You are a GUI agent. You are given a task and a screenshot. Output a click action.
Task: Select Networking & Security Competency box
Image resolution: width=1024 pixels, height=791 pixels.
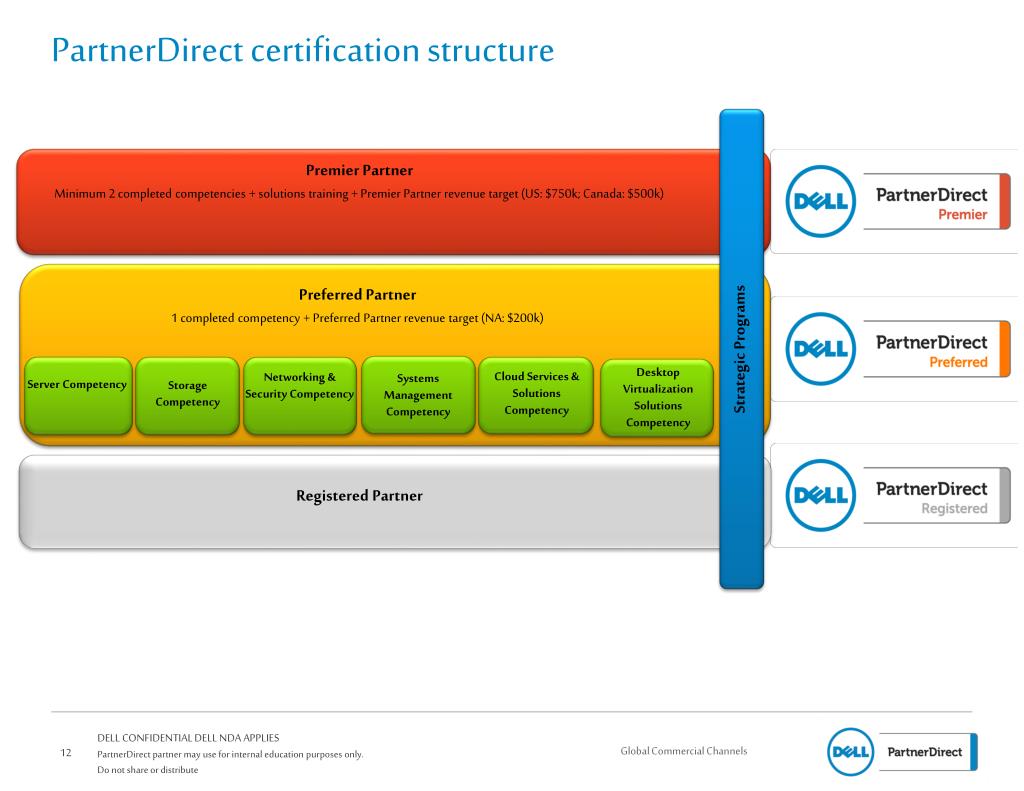click(x=300, y=396)
